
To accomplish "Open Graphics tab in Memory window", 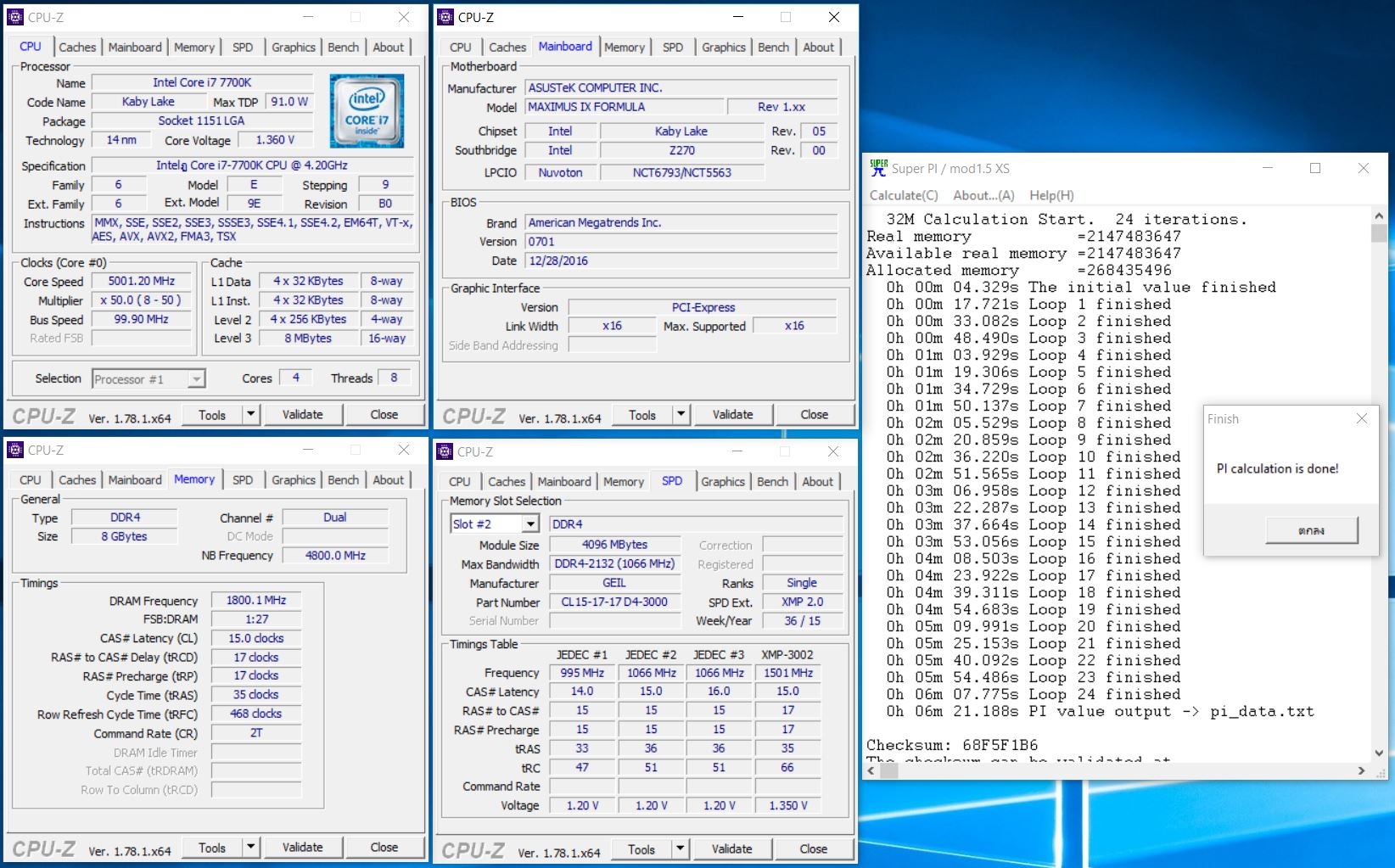I will 294,480.
